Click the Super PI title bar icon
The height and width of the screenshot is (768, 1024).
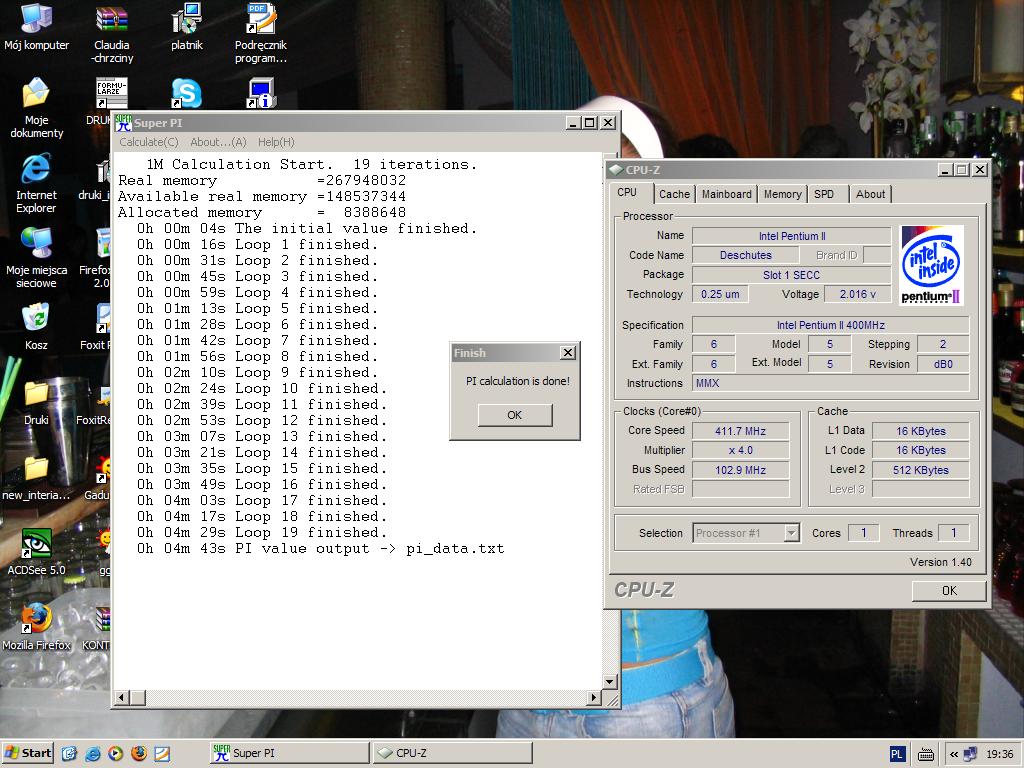123,123
